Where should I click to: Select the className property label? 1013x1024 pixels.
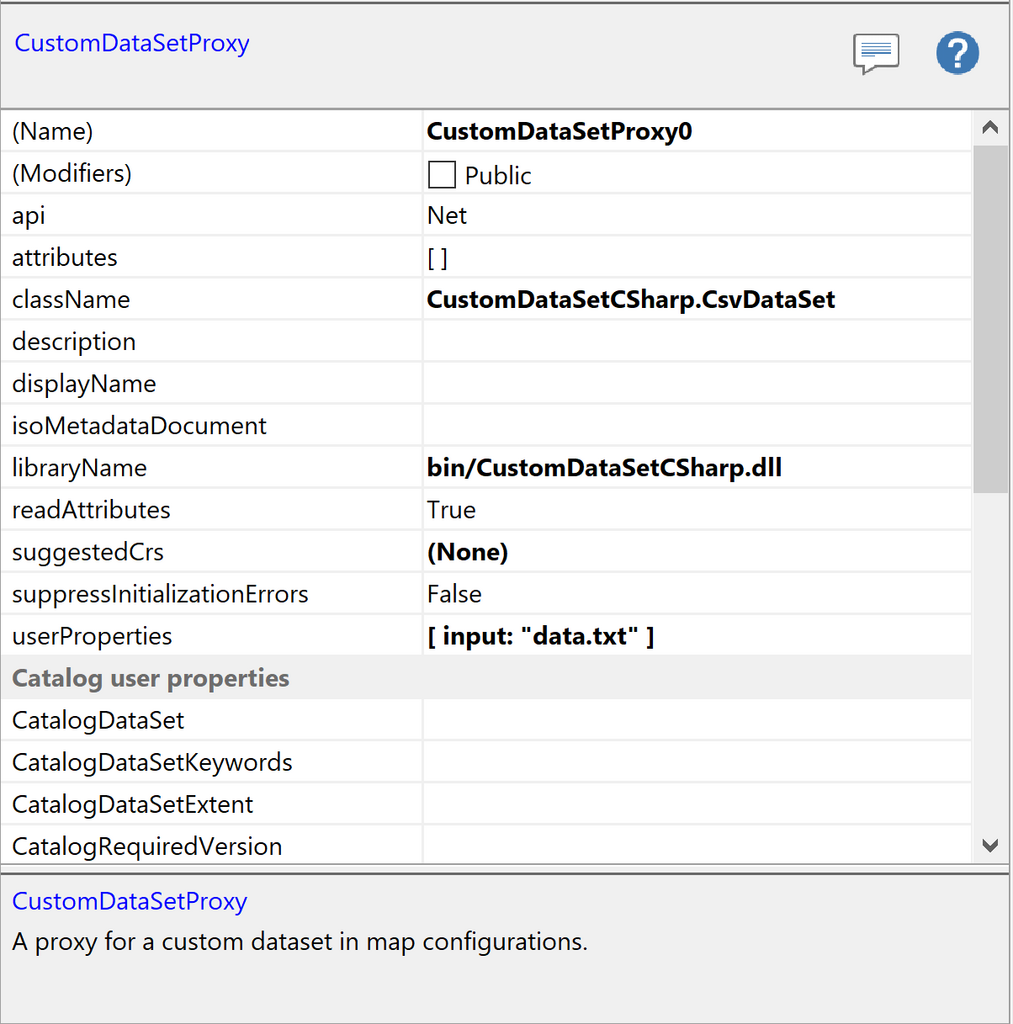point(71,300)
